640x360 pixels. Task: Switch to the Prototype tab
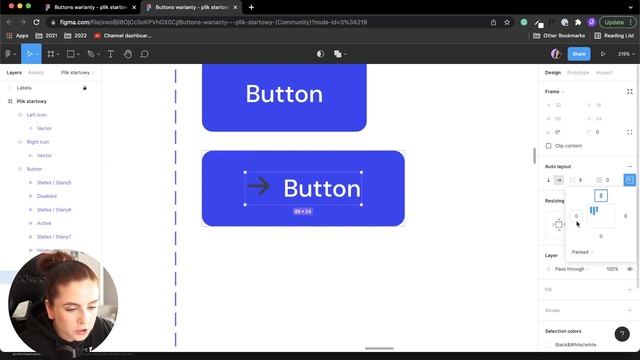pos(578,73)
